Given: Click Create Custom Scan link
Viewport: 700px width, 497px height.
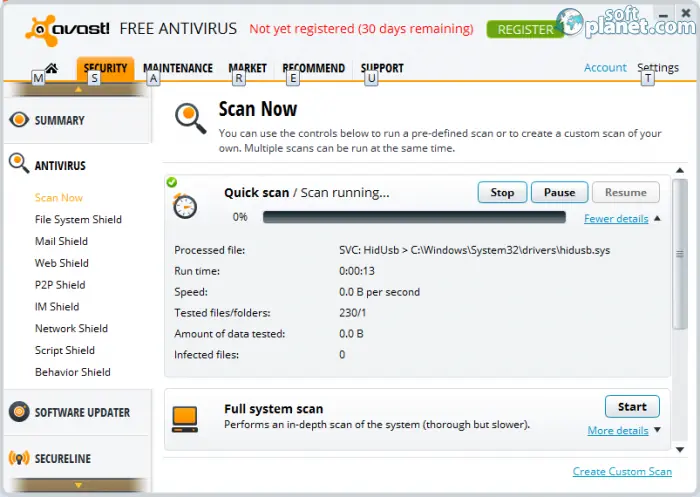Looking at the screenshot, I should click(622, 472).
